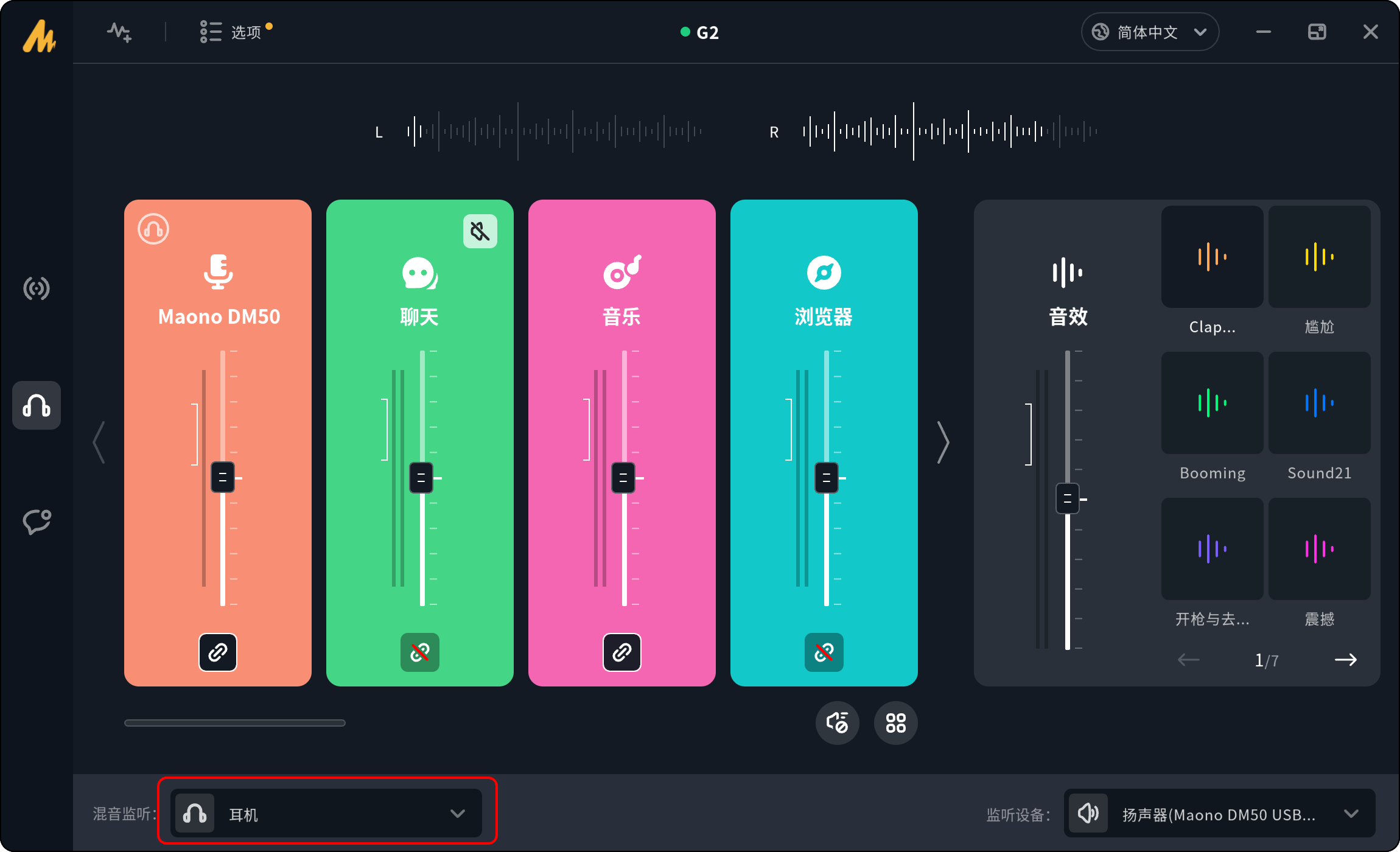Select the headphone monitor sidebar icon

[x=37, y=405]
